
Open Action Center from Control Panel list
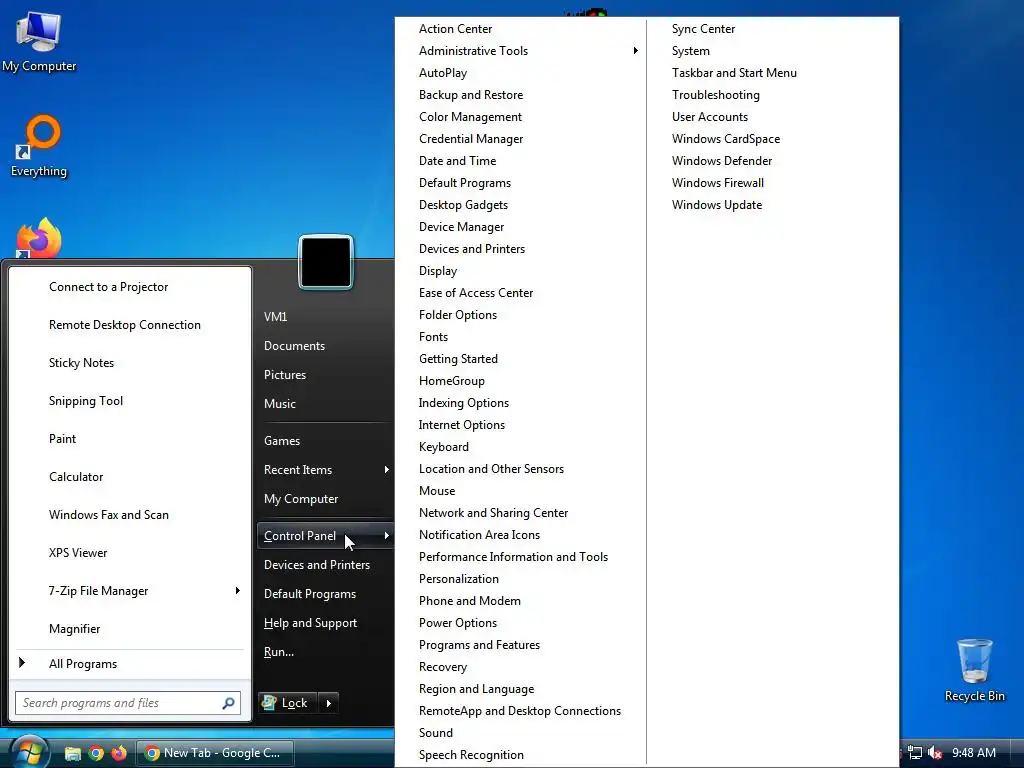(455, 29)
